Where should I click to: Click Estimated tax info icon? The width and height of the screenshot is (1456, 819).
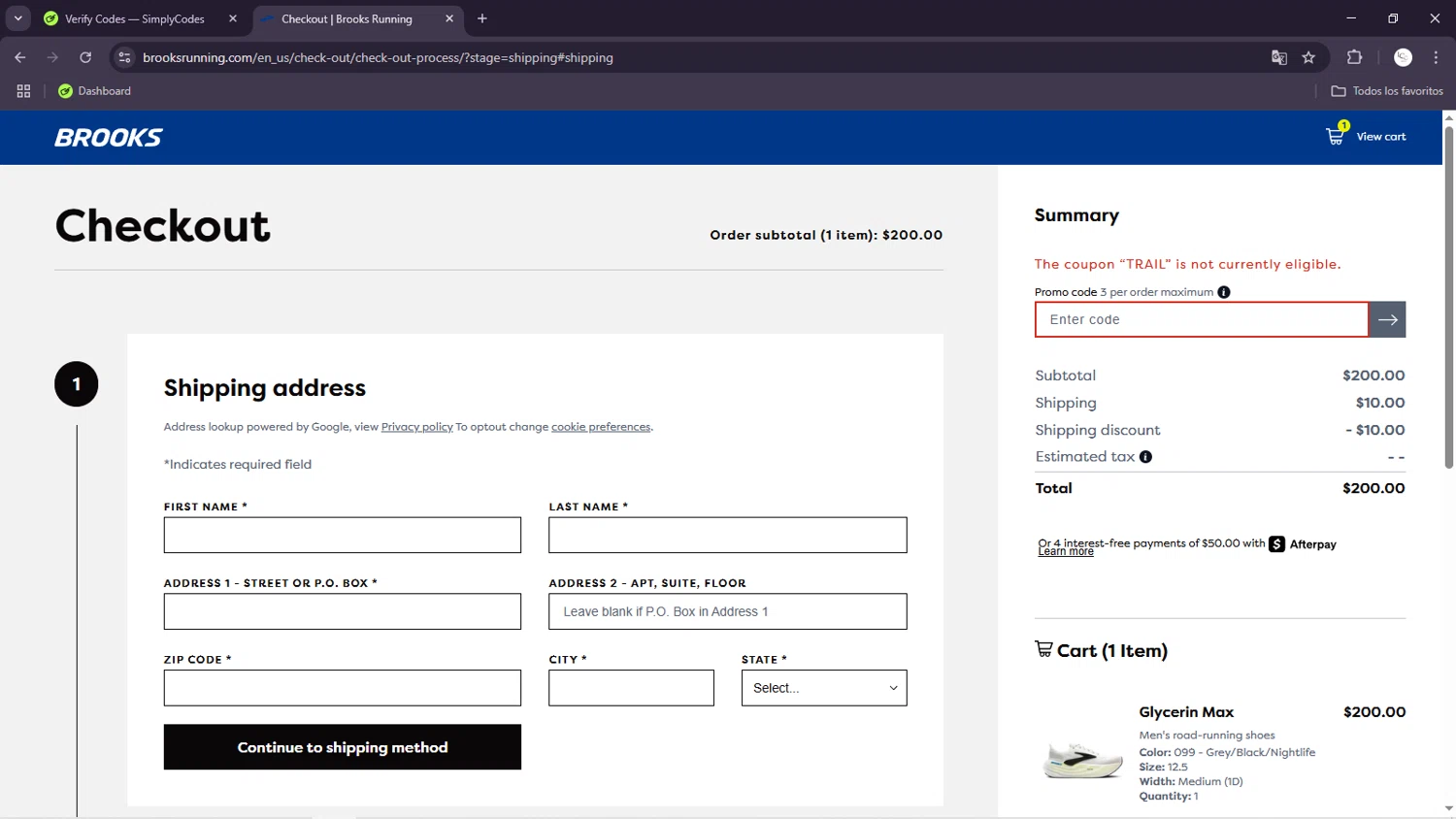(1145, 457)
